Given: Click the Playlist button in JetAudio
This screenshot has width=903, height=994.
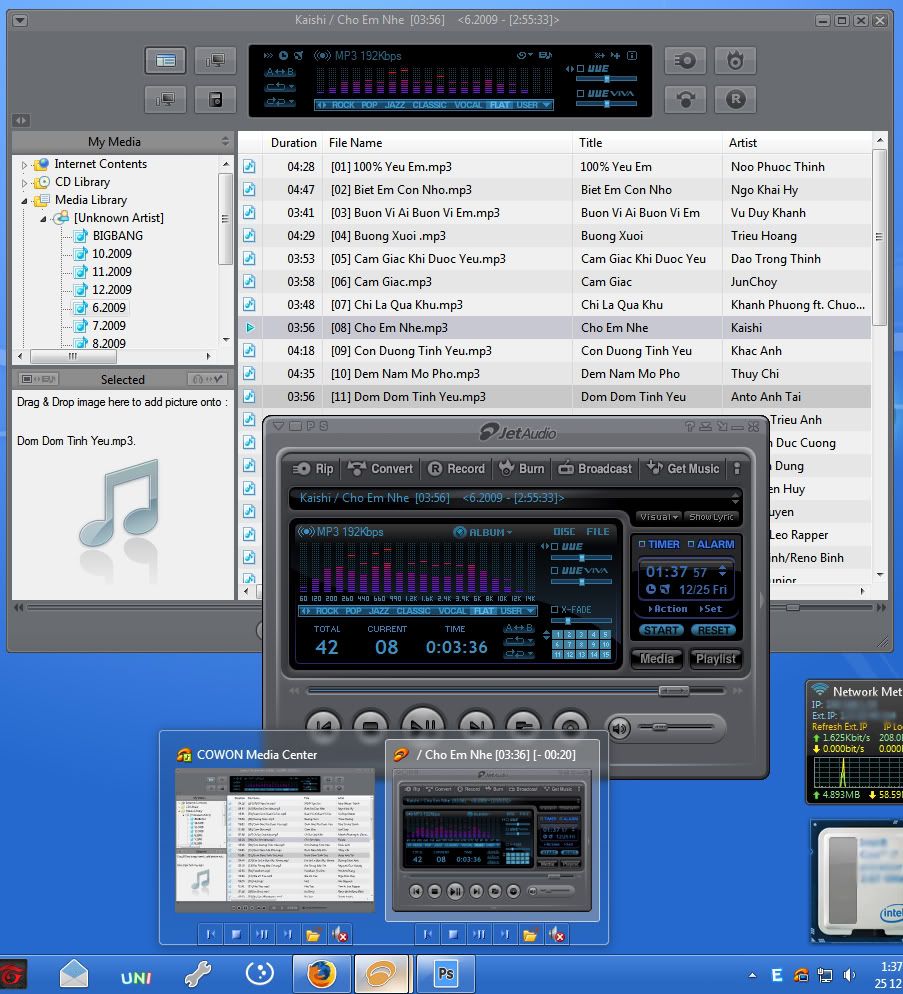Looking at the screenshot, I should pyautogui.click(x=715, y=659).
